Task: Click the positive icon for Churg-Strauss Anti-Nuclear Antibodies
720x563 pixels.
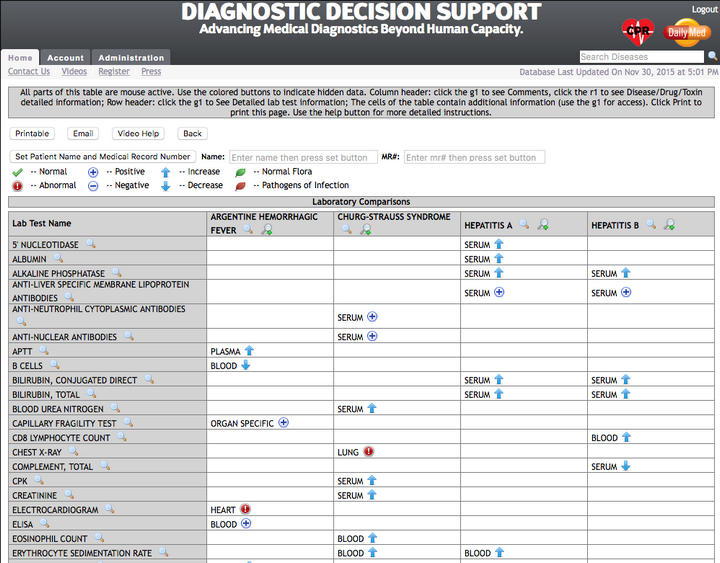Action: click(372, 336)
